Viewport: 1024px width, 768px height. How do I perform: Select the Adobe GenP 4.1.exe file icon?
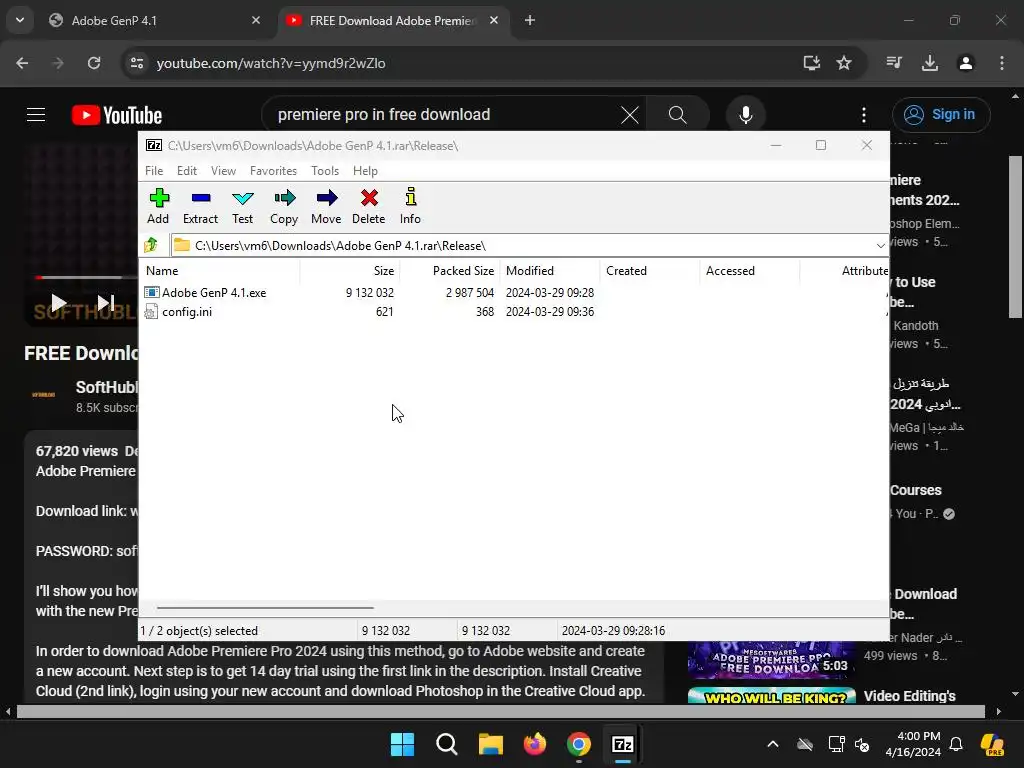tap(152, 293)
